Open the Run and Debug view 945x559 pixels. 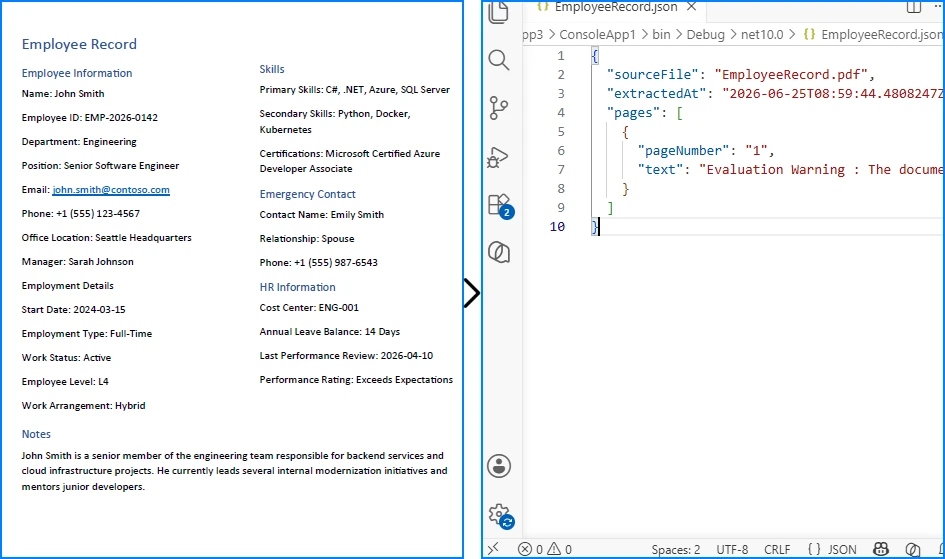498,157
